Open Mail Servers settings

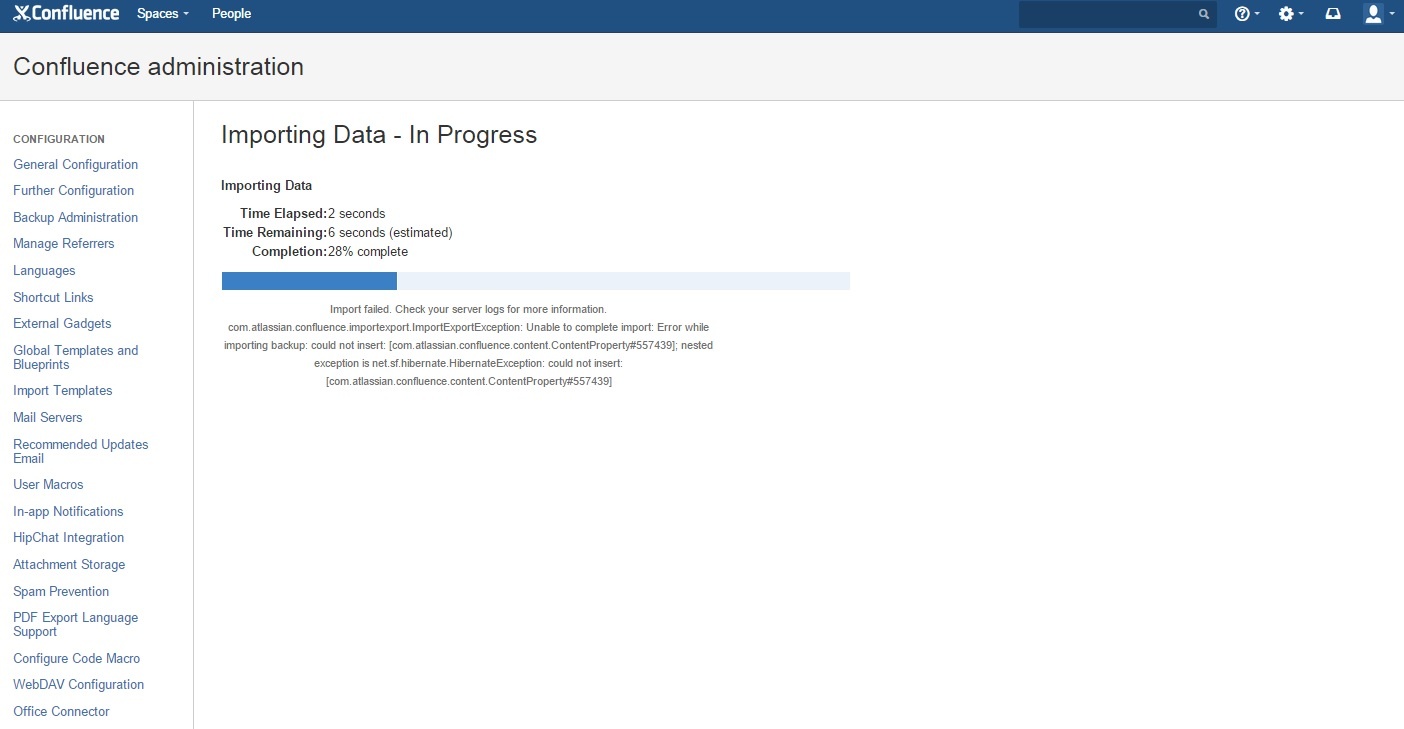48,417
